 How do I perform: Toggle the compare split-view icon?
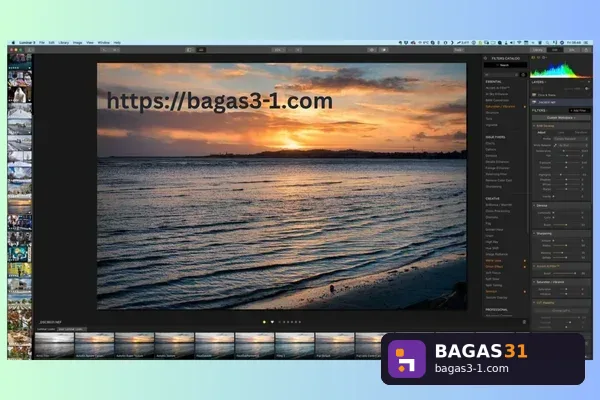click(189, 50)
